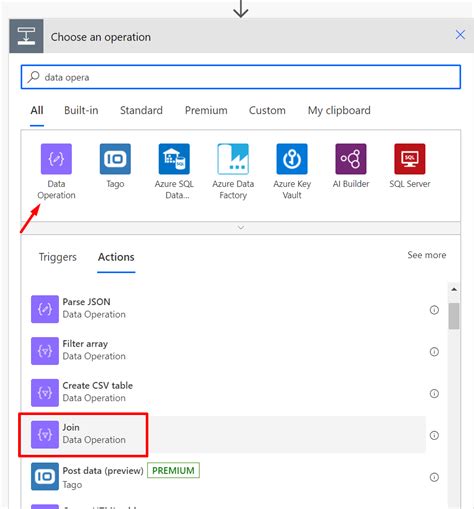
Task: Select the Data Operation connector icon
Action: coord(56,159)
